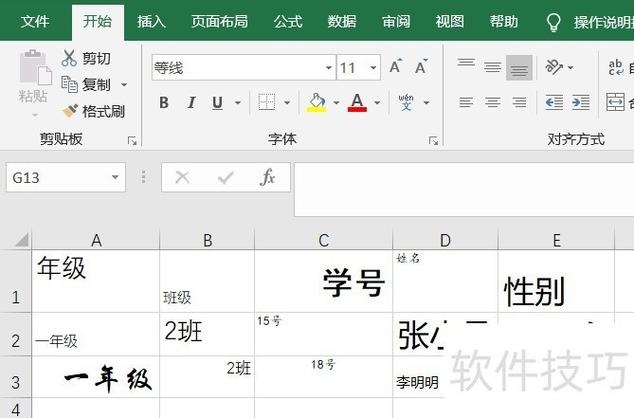Viewport: 634px width, 418px height.
Task: Expand the Paste options arrow
Action: click(x=35, y=116)
